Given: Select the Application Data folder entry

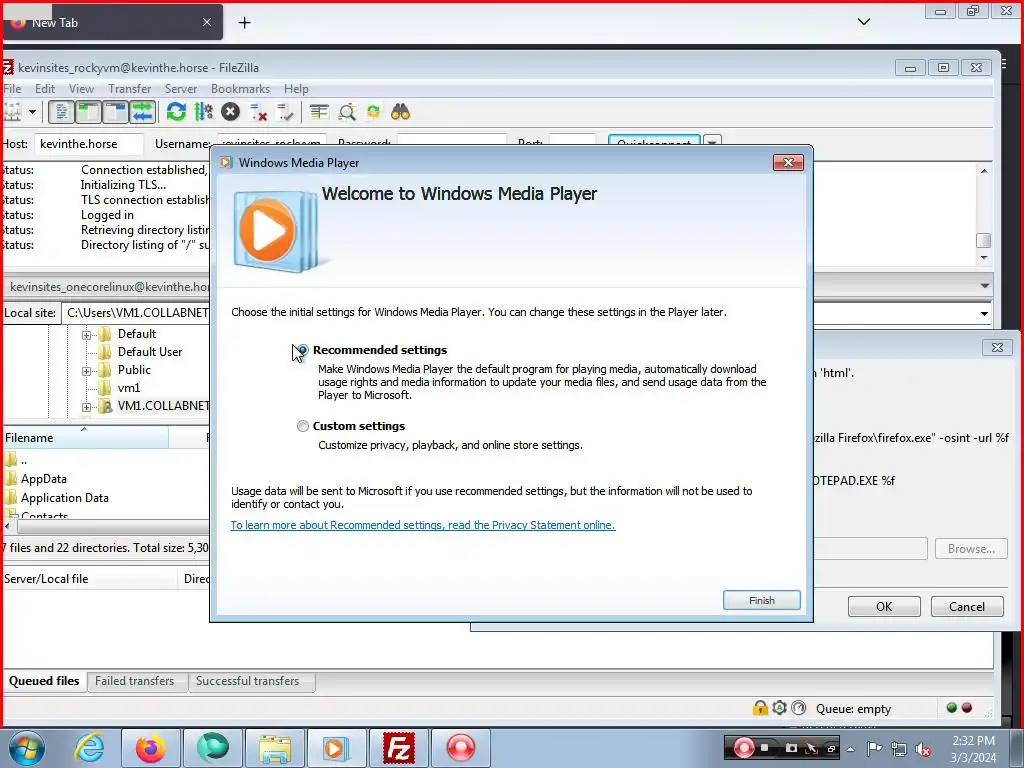Looking at the screenshot, I should click(64, 498).
